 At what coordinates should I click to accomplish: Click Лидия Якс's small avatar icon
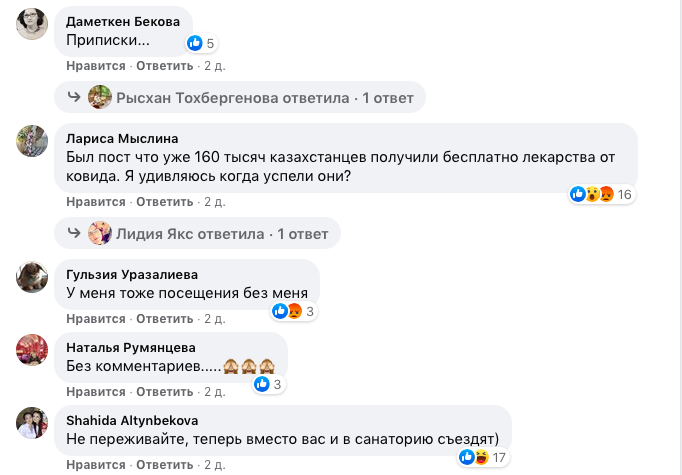pyautogui.click(x=99, y=234)
